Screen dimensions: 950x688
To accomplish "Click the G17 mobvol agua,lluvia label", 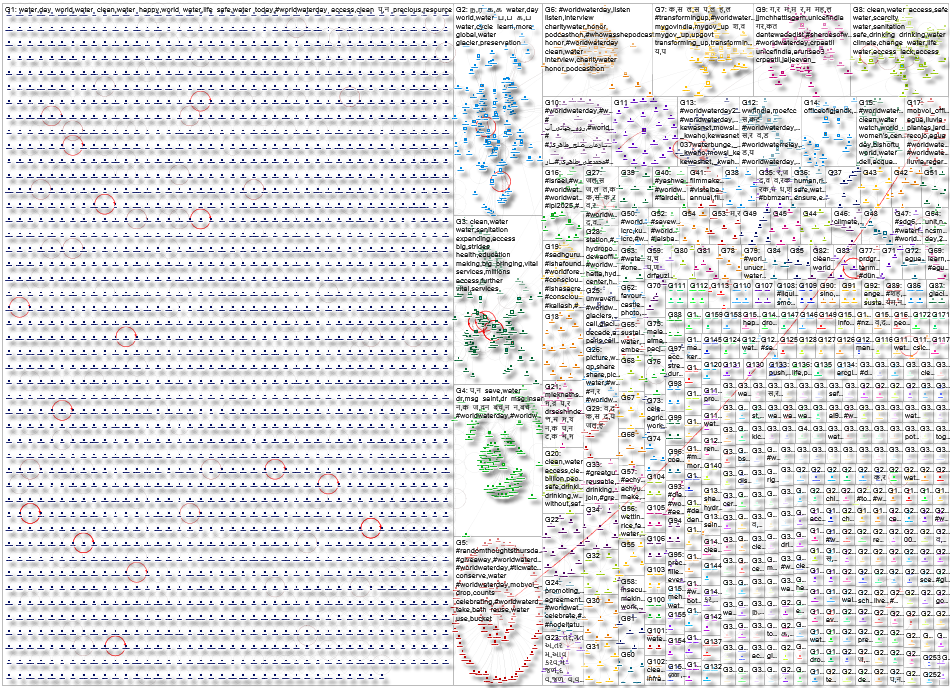I will 926,132.
